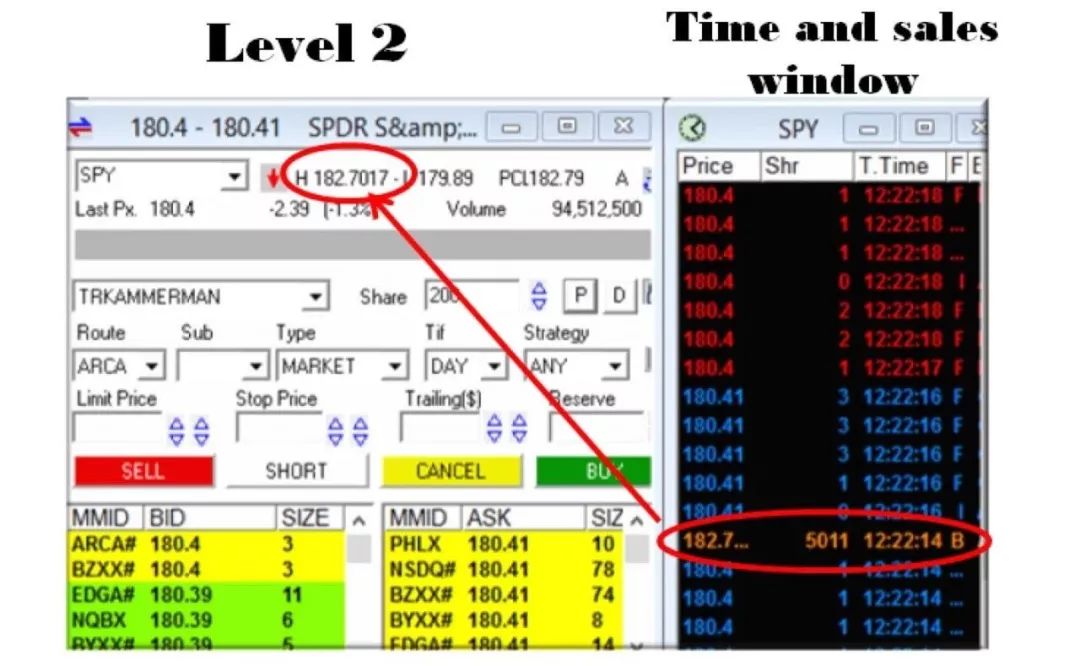Viewport: 1080px width, 666px height.
Task: Minimize the SPY Time and Sales window
Action: click(869, 129)
